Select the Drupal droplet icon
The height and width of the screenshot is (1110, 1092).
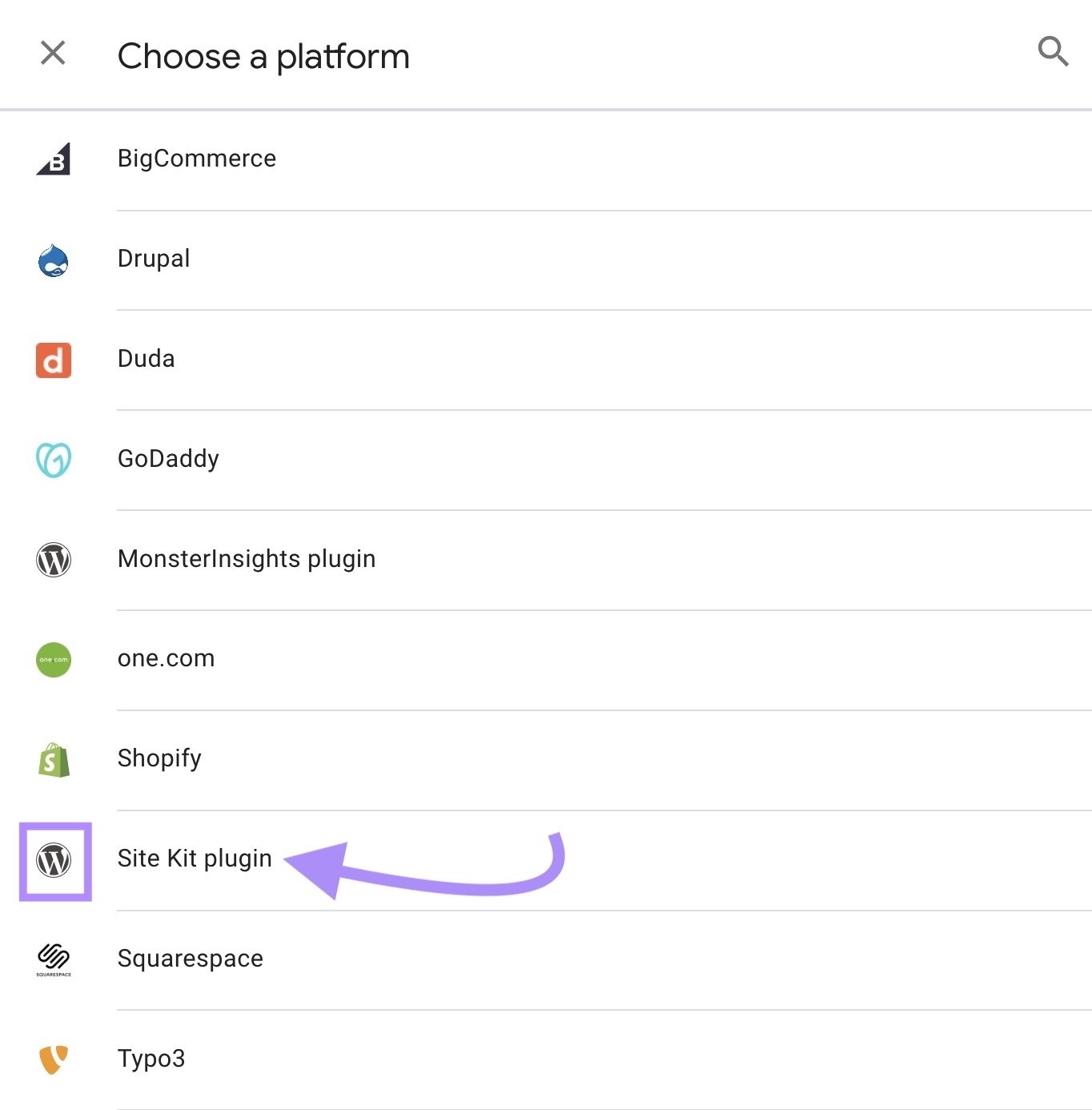[x=53, y=259]
